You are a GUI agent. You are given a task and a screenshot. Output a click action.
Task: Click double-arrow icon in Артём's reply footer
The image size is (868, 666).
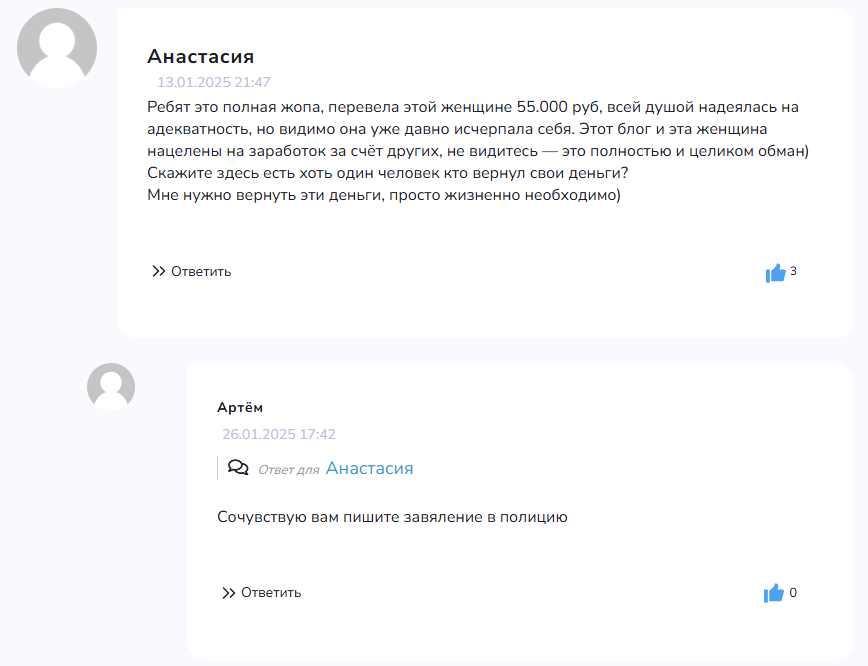pyautogui.click(x=228, y=593)
